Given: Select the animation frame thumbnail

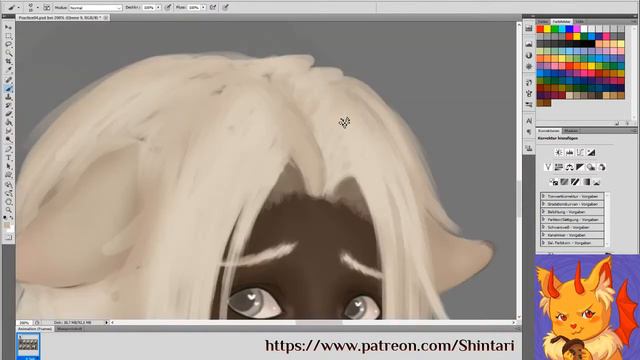Looking at the screenshot, I should 28,345.
